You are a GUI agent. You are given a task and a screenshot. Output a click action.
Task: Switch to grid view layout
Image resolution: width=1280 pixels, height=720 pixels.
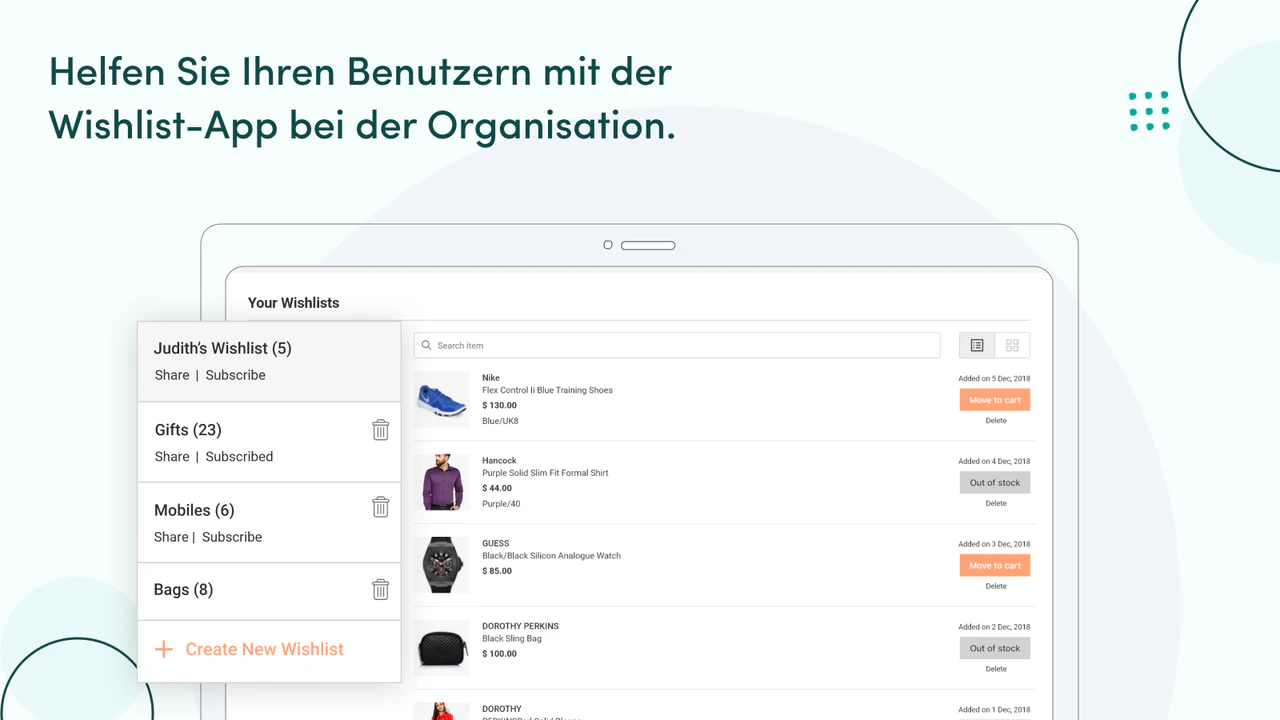[x=1012, y=345]
